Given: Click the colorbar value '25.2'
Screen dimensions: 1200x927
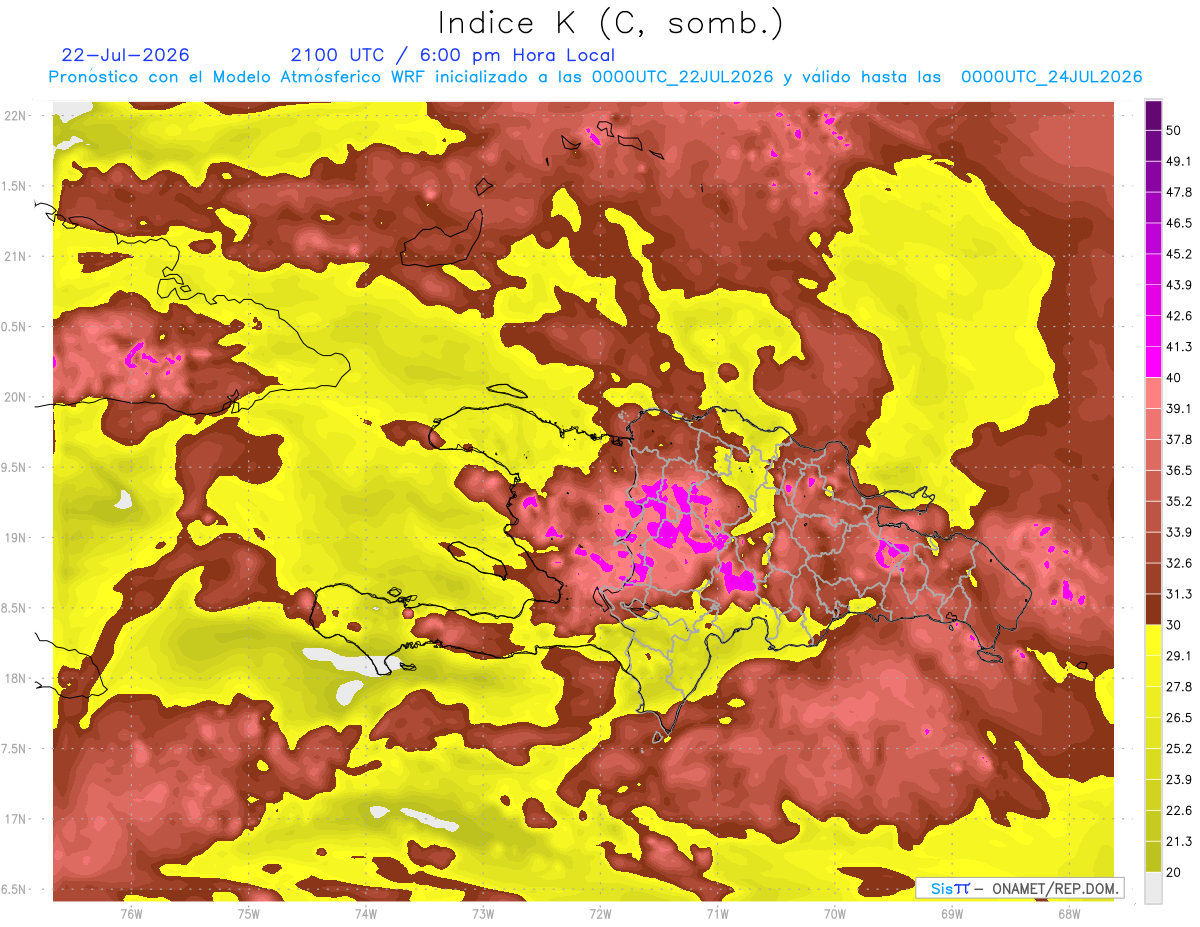Looking at the screenshot, I should click(1178, 749).
